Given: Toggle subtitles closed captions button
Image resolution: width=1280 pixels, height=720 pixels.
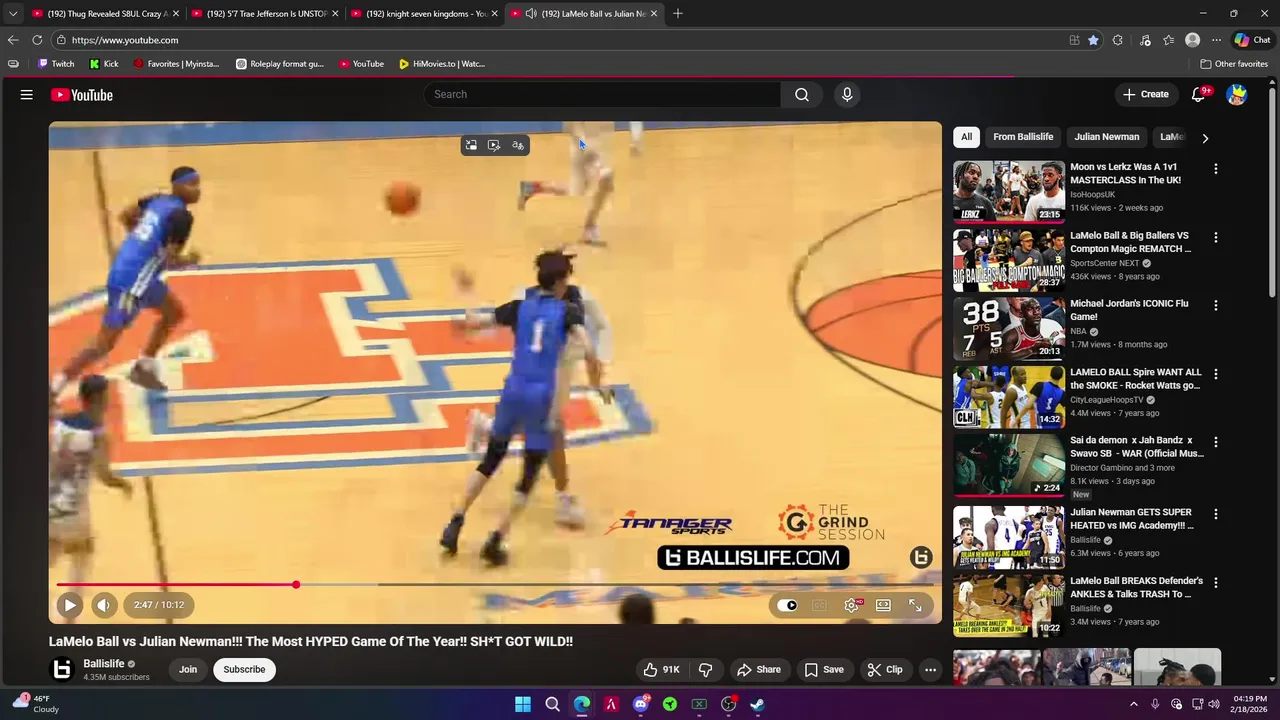Looking at the screenshot, I should click(819, 605).
